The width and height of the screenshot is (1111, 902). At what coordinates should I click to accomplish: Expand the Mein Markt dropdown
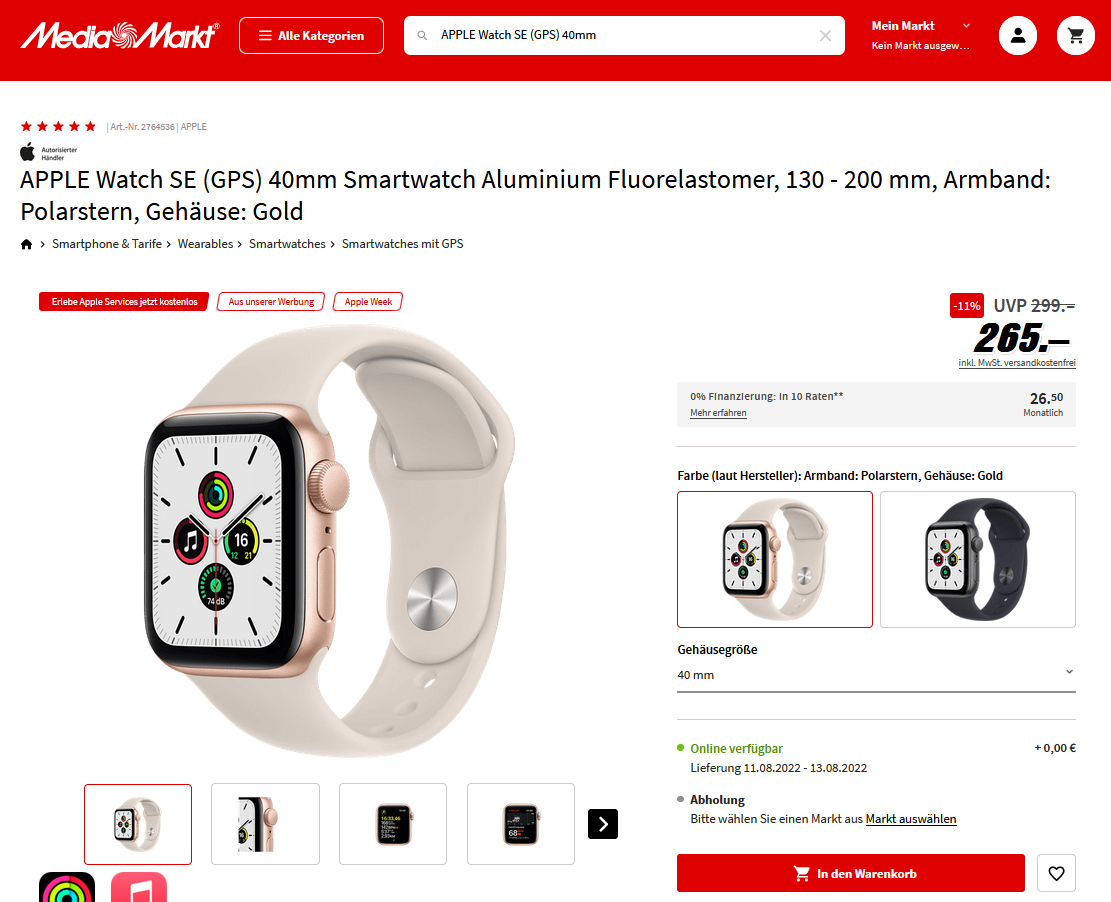pos(920,35)
